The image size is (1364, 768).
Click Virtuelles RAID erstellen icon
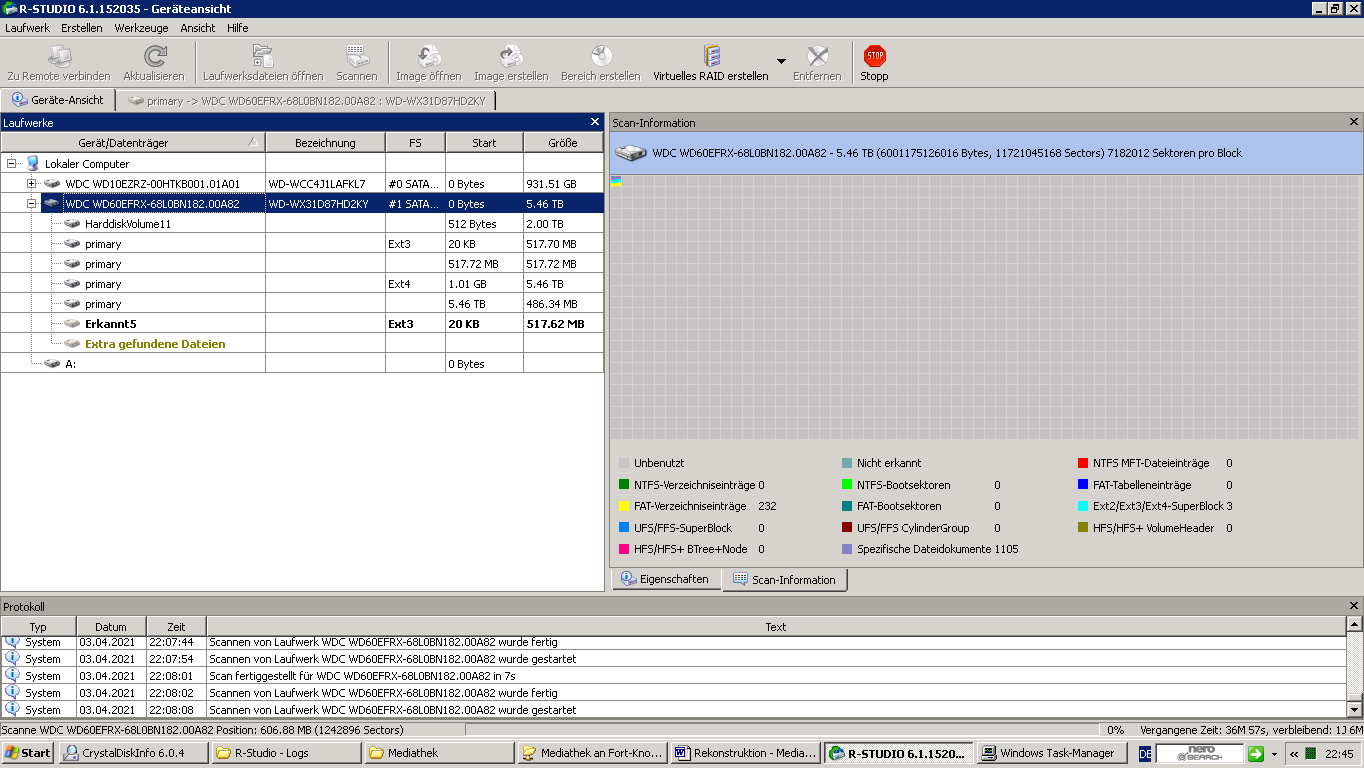coord(712,56)
